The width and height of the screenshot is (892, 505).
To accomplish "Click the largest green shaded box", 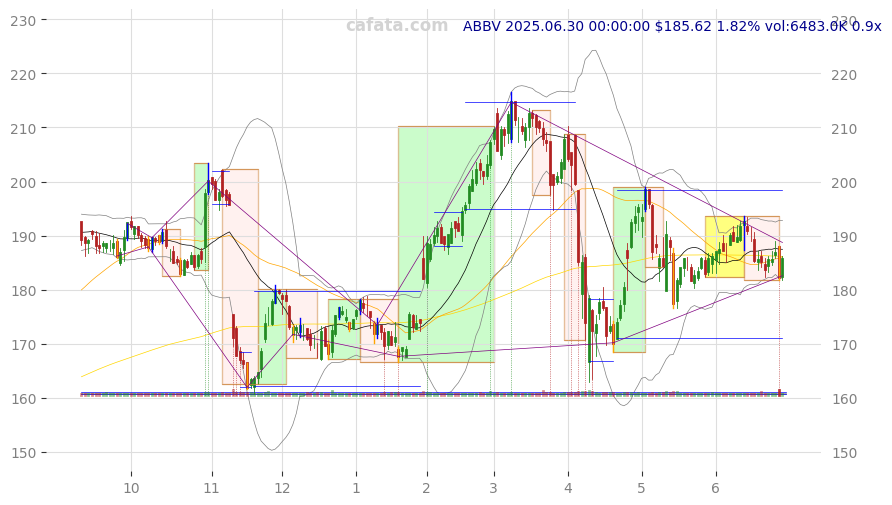I will click(446, 245).
